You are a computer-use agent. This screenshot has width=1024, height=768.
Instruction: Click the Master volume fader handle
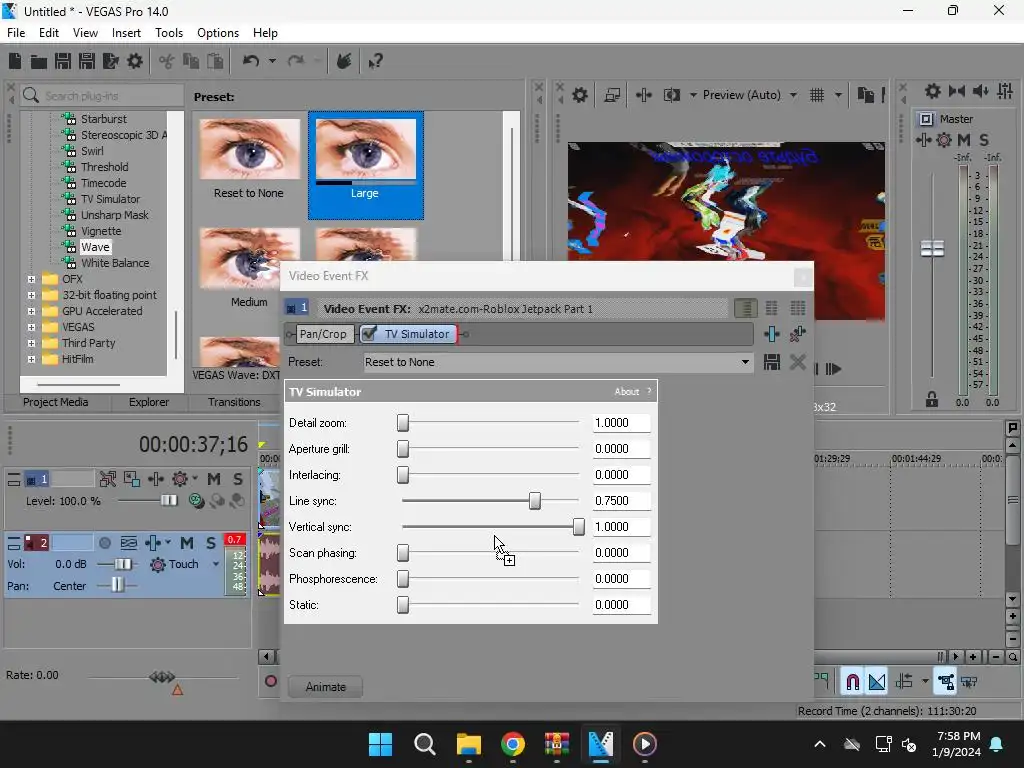[x=932, y=249]
